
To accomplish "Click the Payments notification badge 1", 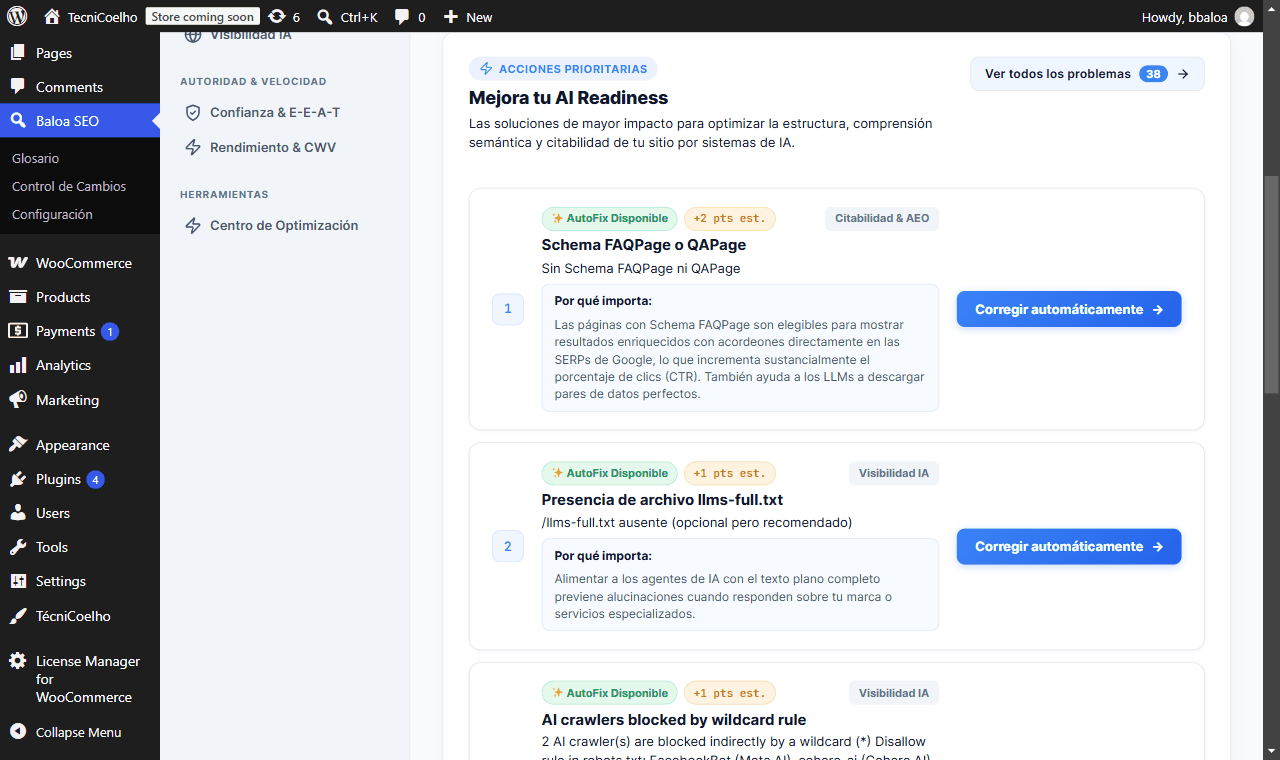I will tap(110, 331).
